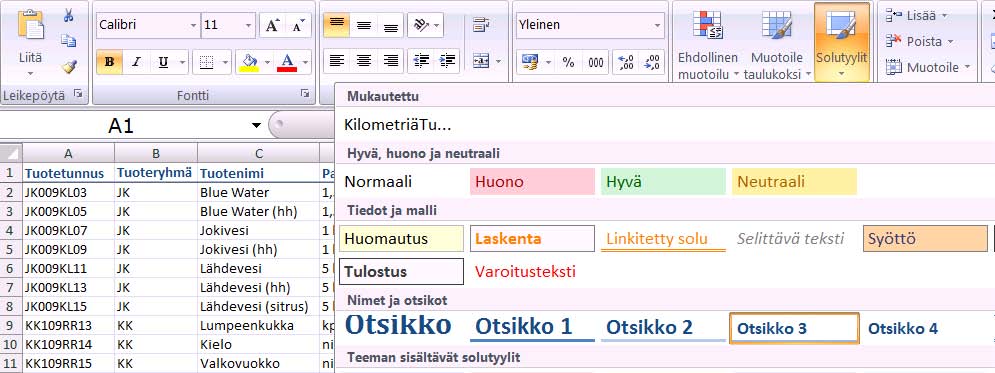Image resolution: width=995 pixels, height=373 pixels.
Task: Click the select-all corner of the sheet
Action: [x=11, y=153]
